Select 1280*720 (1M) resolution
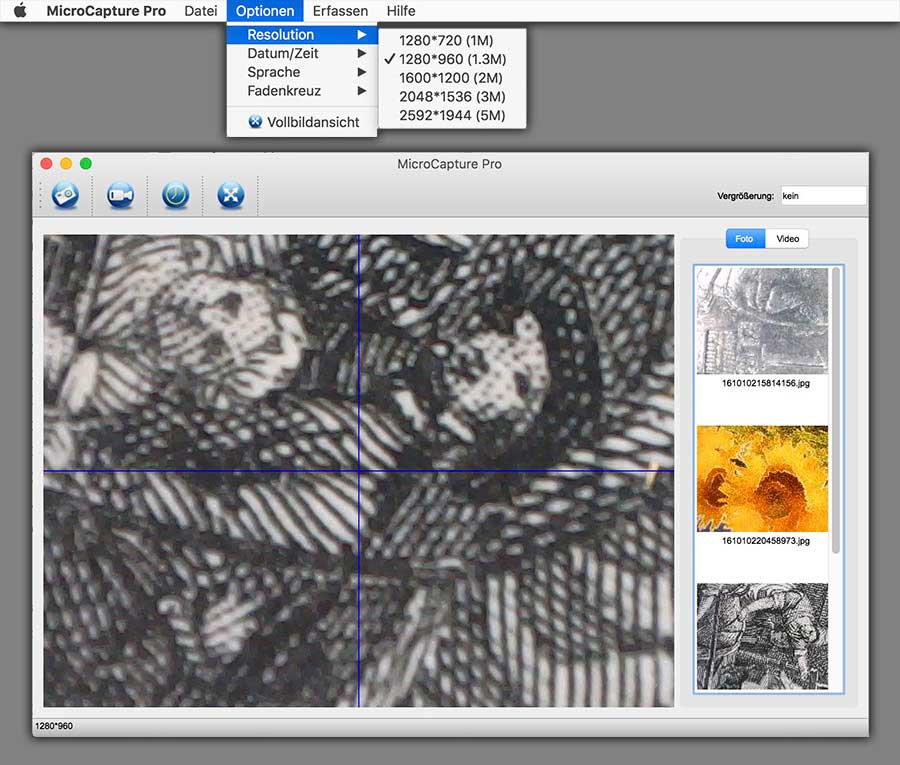This screenshot has width=900, height=765. pyautogui.click(x=445, y=40)
